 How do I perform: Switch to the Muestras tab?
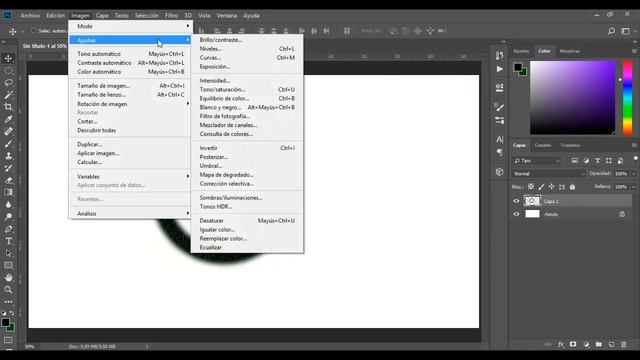click(x=569, y=51)
